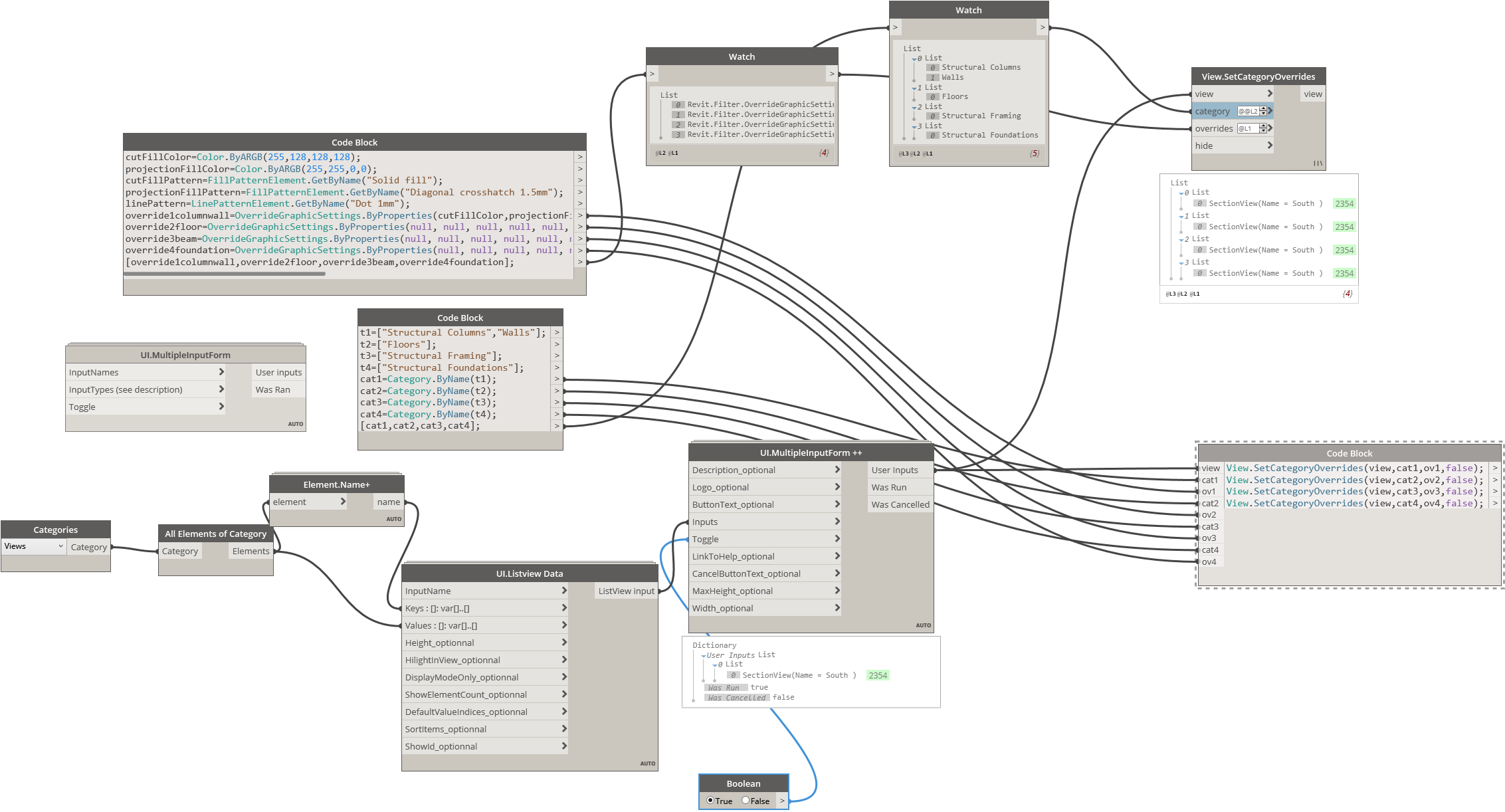Image resolution: width=1505 pixels, height=812 pixels.
Task: Click the 'Walls' item in upper Watch list
Action: tap(952, 77)
